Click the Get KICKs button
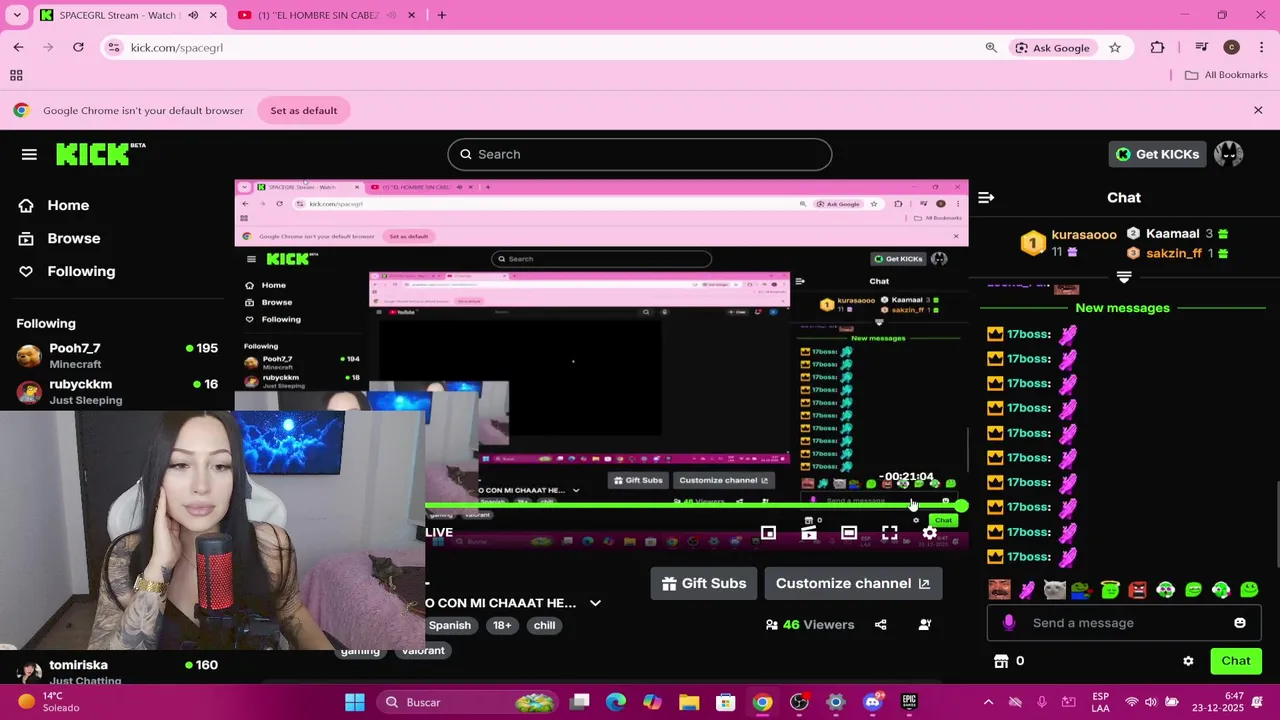Viewport: 1280px width, 720px height. click(1157, 154)
